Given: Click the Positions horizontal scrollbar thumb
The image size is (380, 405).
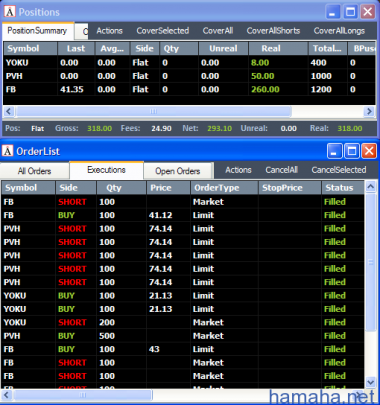Looking at the screenshot, I should [x=153, y=111].
